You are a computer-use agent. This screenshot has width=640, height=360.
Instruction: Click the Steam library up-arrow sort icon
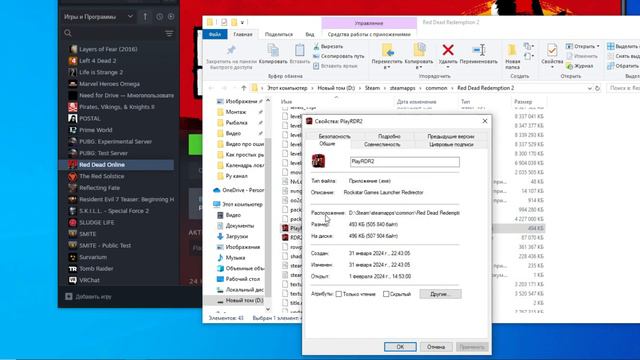pos(145,17)
